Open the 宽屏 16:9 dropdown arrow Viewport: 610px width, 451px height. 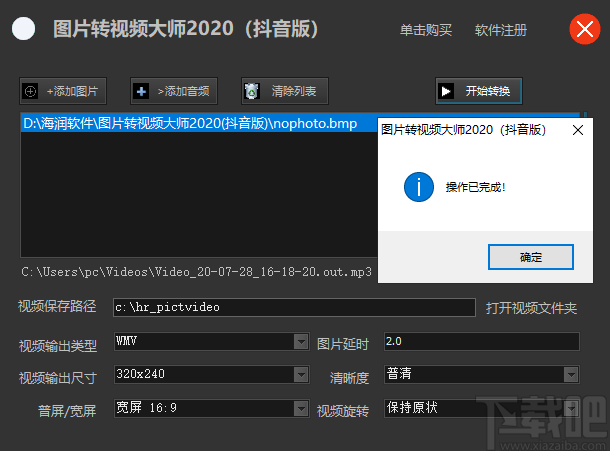tap(301, 409)
